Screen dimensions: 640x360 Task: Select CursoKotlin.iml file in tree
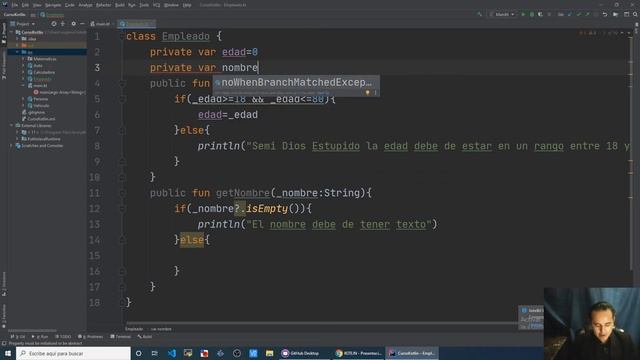click(x=41, y=119)
